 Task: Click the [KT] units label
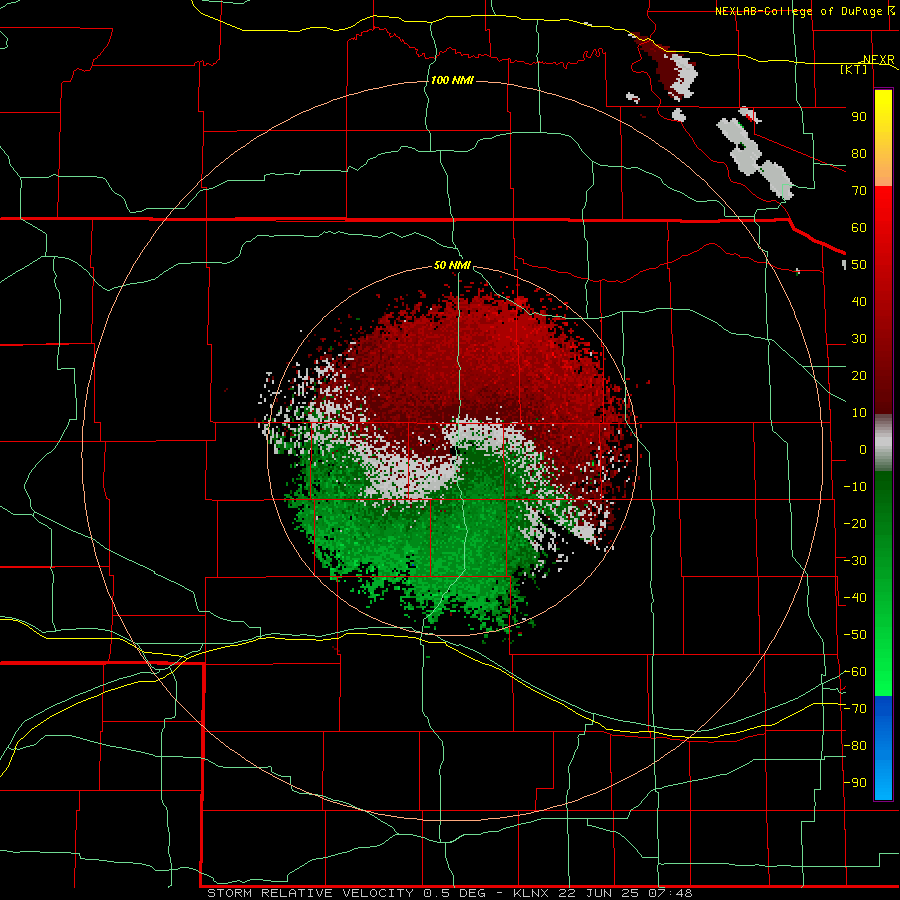pos(854,69)
